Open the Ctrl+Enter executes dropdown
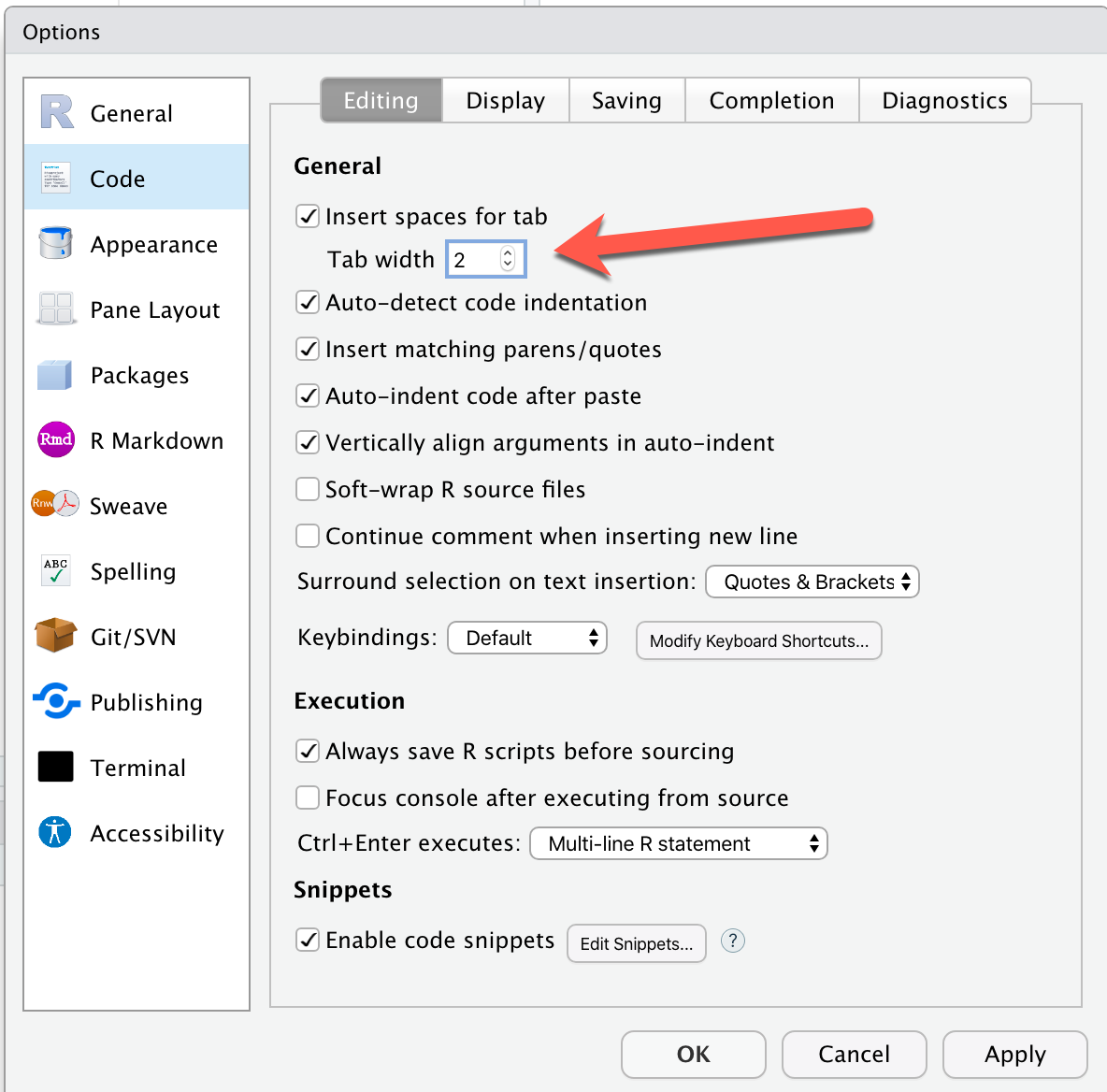1107x1092 pixels. [x=678, y=843]
